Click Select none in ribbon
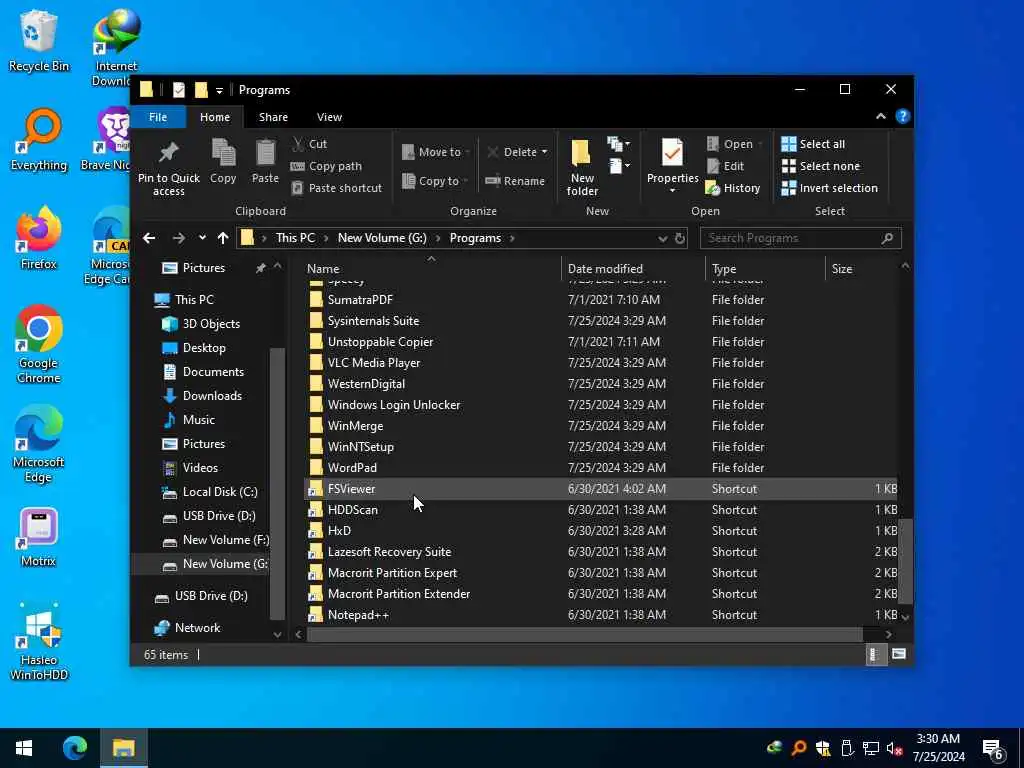 pos(821,166)
